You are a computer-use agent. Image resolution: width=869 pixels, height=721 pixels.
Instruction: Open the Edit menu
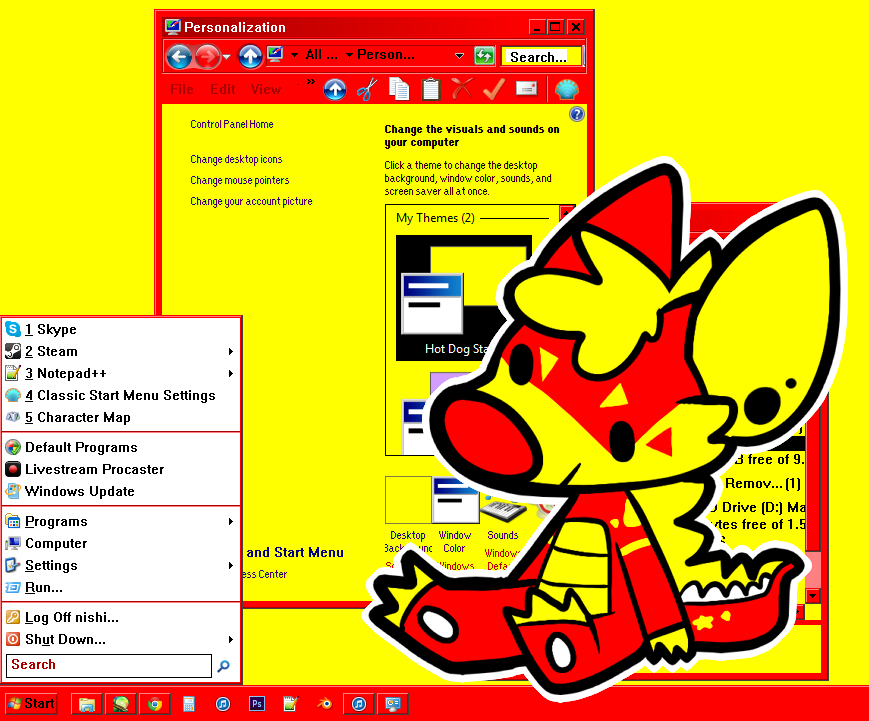222,89
